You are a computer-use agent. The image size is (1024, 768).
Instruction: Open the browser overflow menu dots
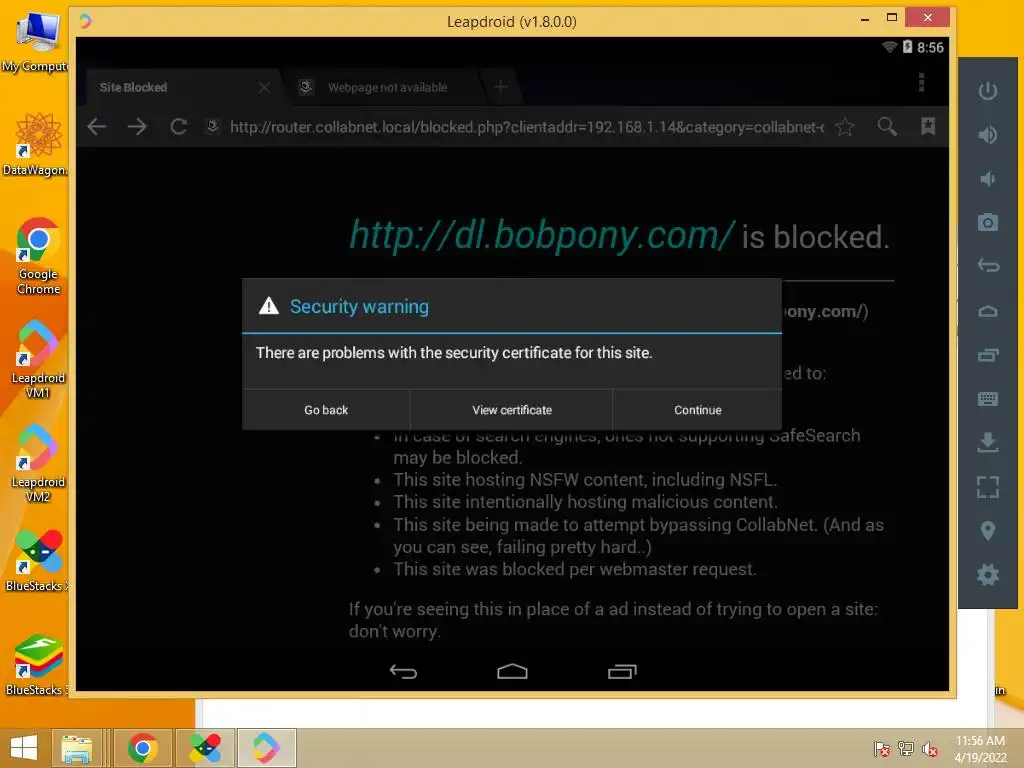921,83
